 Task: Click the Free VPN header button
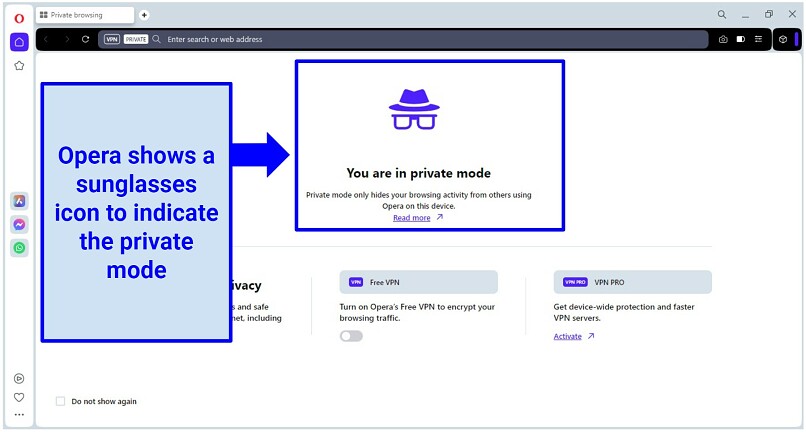point(418,282)
